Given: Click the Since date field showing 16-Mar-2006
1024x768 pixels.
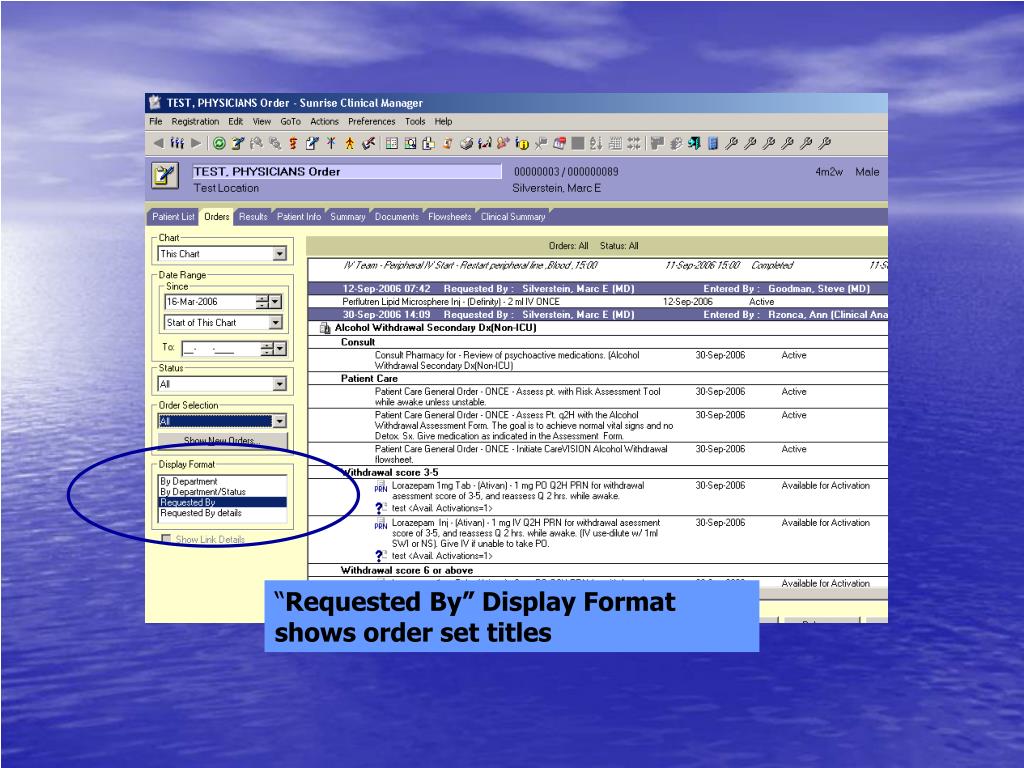Looking at the screenshot, I should [209, 302].
